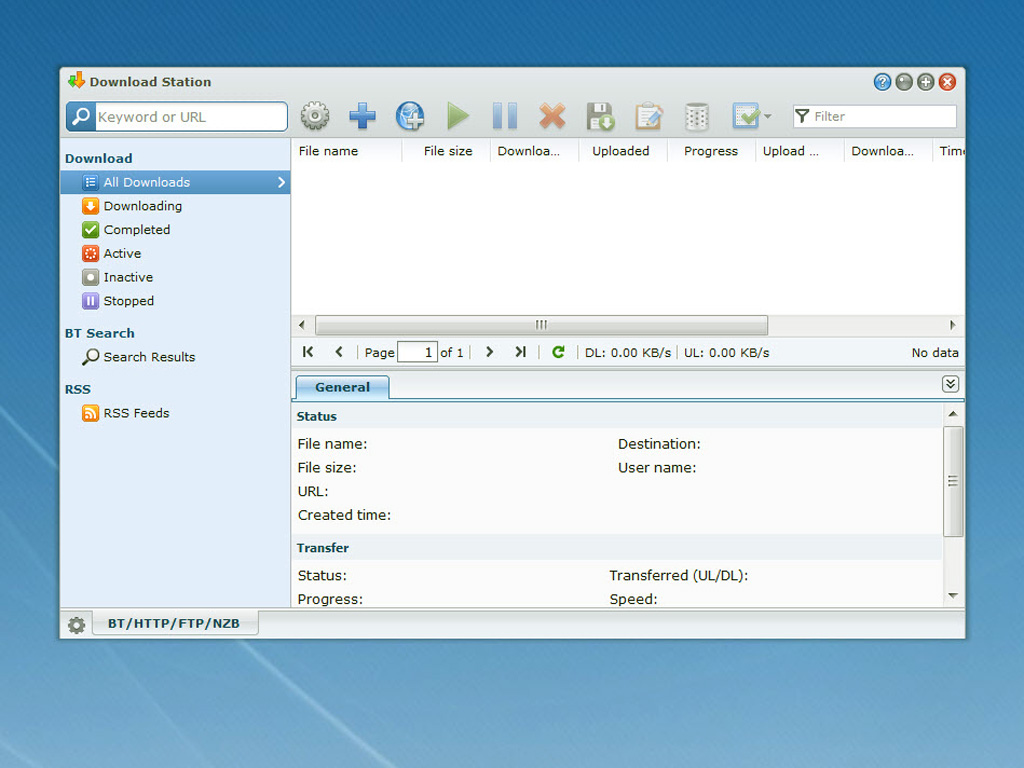
Task: Click the gray Inactive icon
Action: (91, 277)
